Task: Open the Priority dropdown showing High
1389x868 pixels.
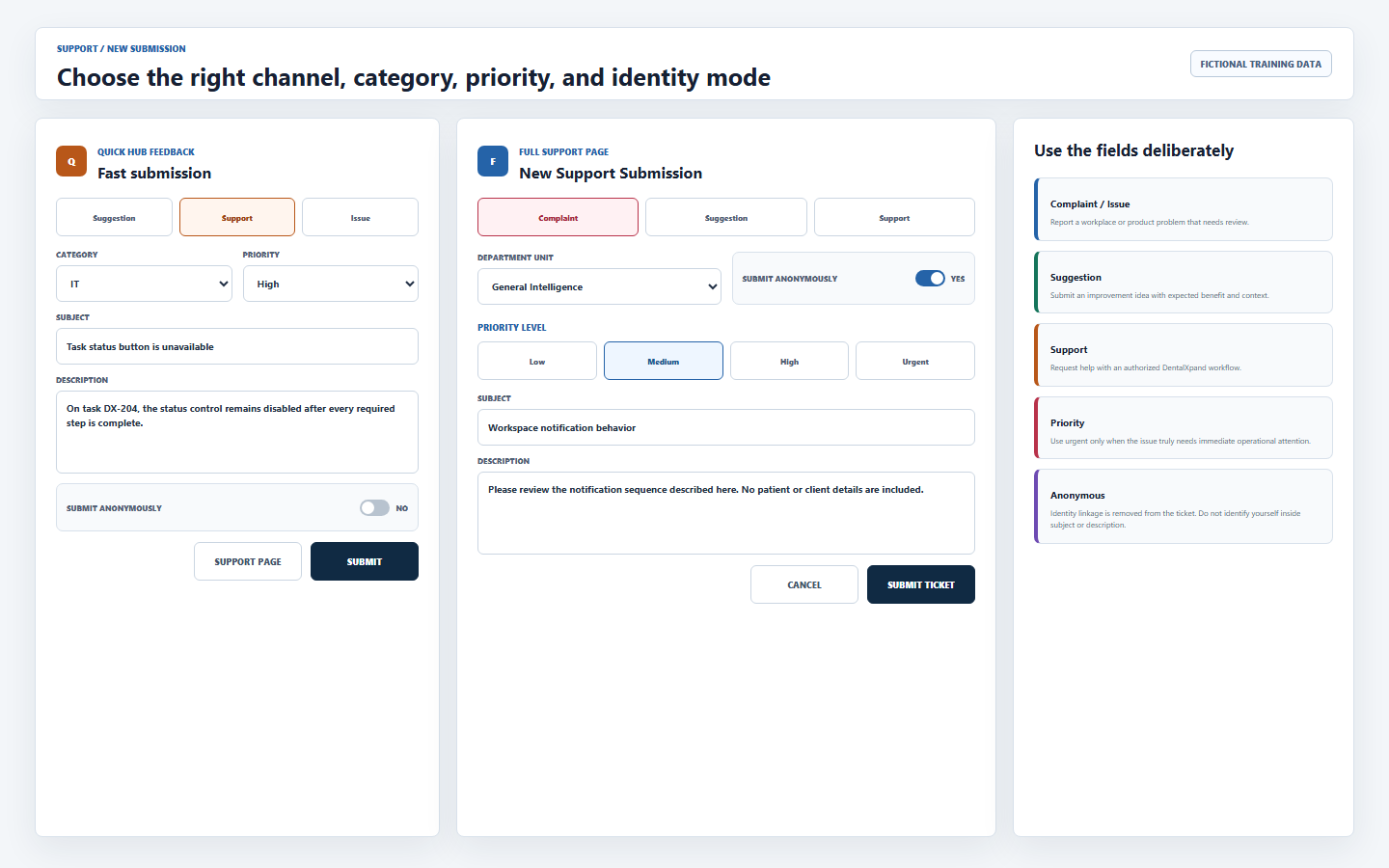Action: coord(331,284)
